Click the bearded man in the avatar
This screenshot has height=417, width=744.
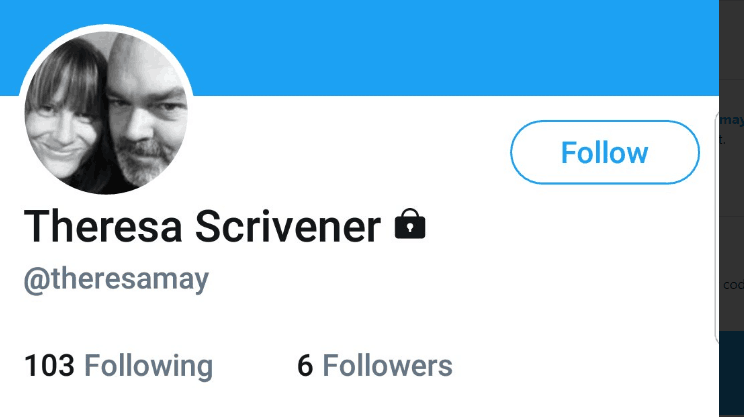145,115
